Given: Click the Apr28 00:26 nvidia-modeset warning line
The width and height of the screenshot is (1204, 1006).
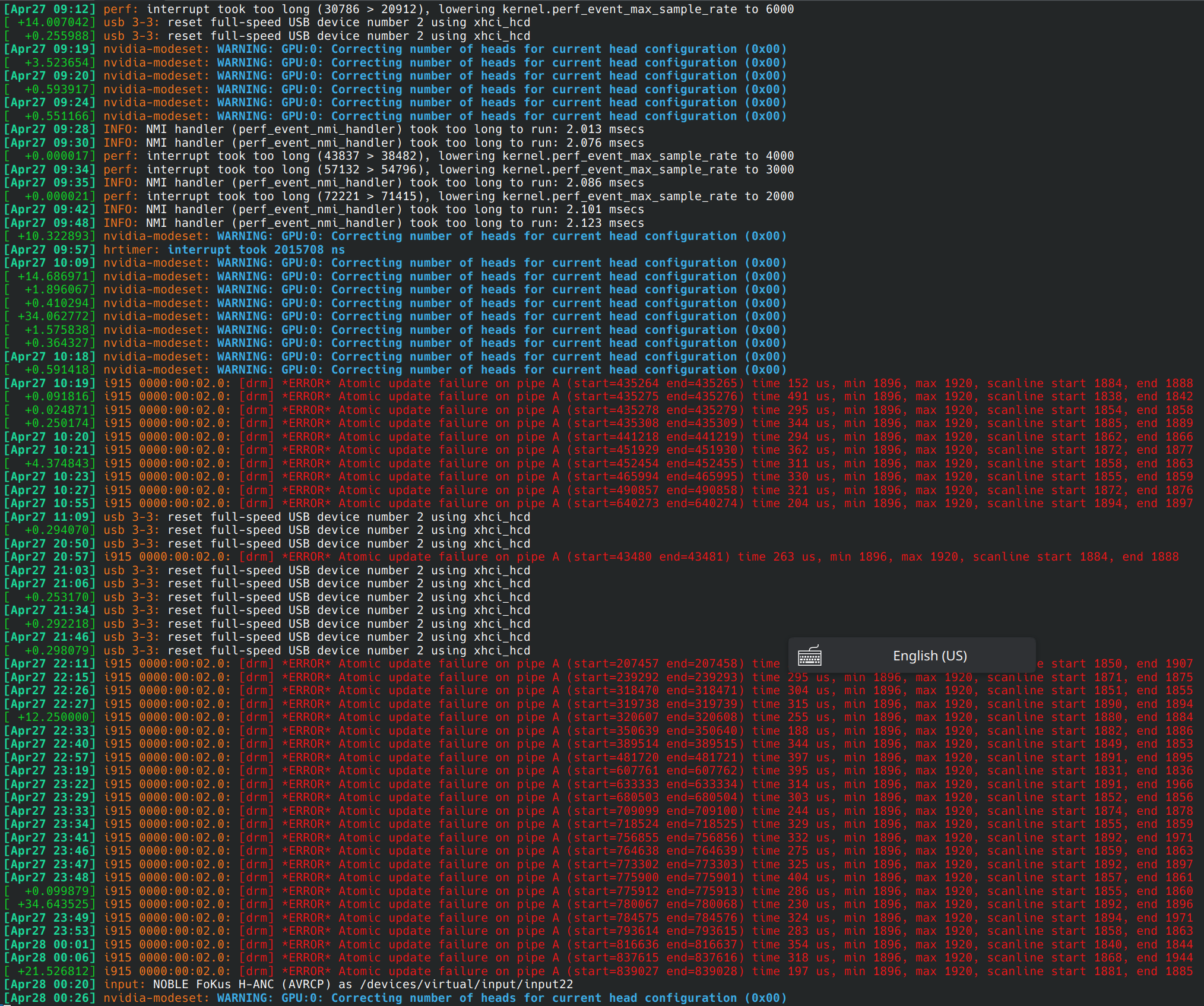Looking at the screenshot, I should point(445,998).
